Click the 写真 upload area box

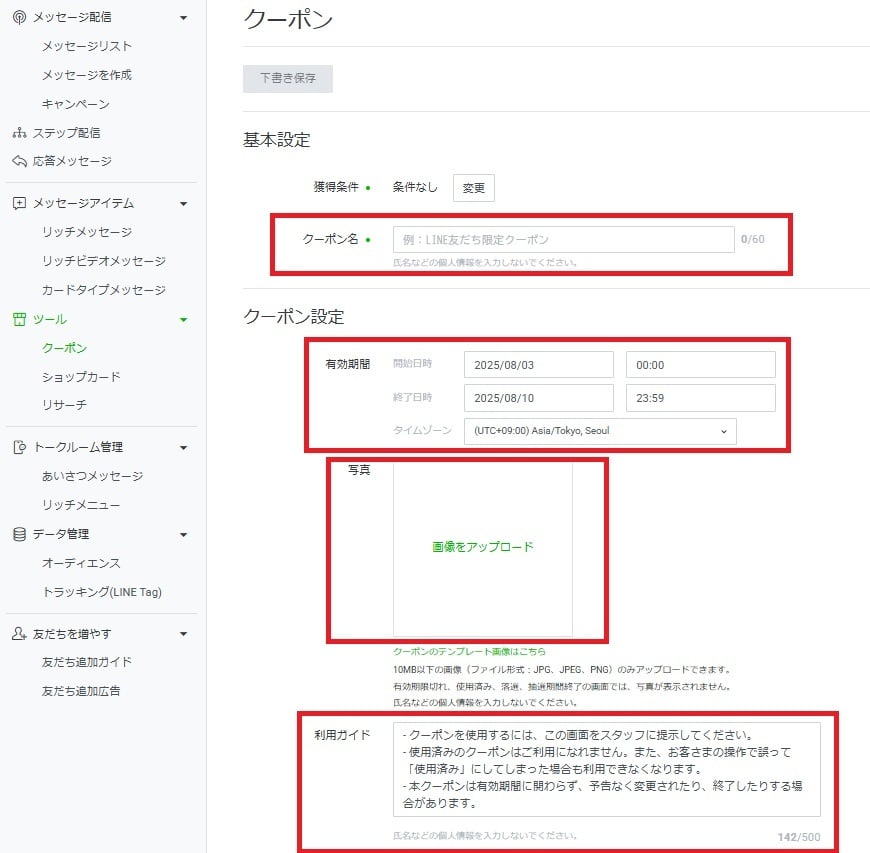click(x=483, y=550)
